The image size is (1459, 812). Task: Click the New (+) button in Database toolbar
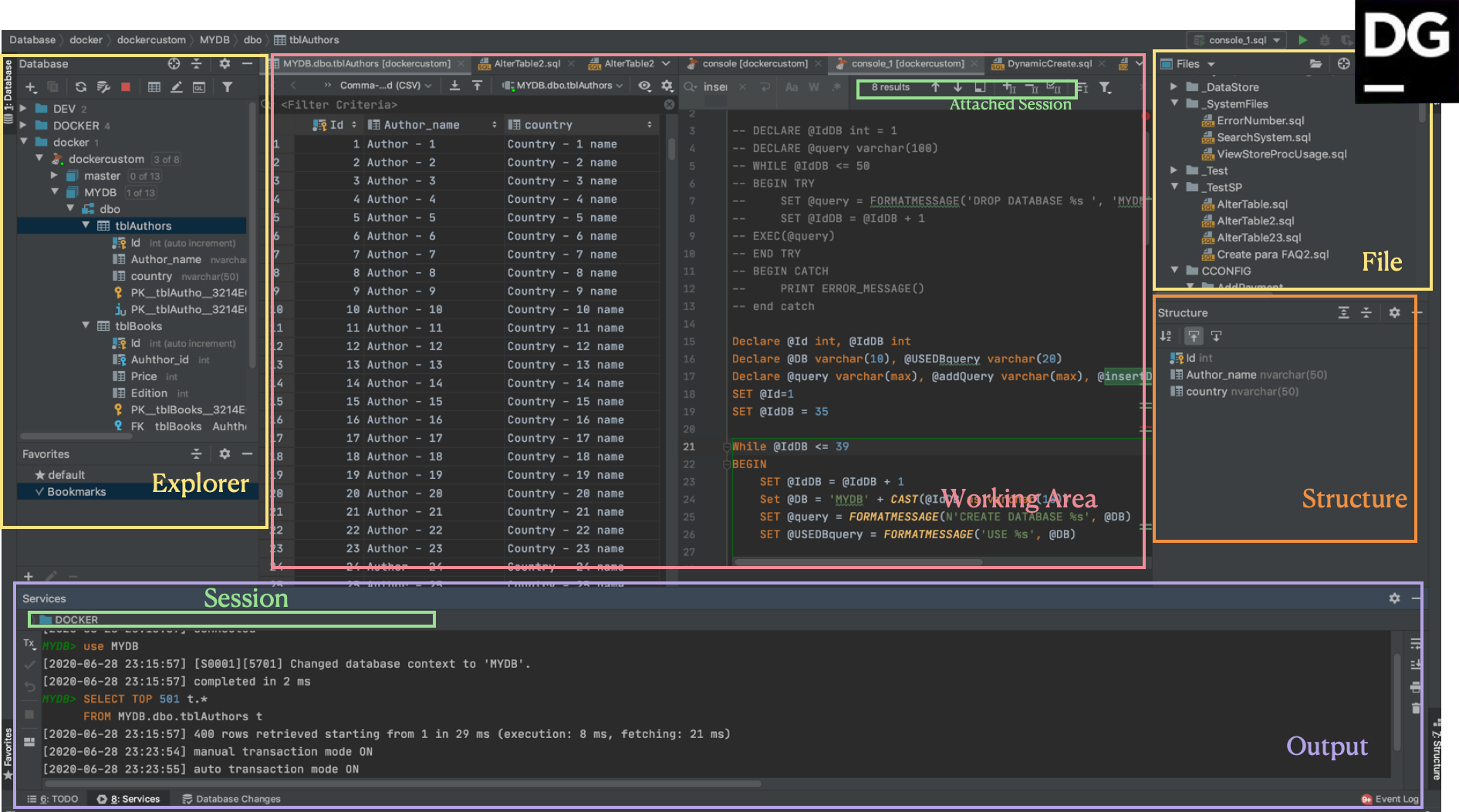pos(31,87)
